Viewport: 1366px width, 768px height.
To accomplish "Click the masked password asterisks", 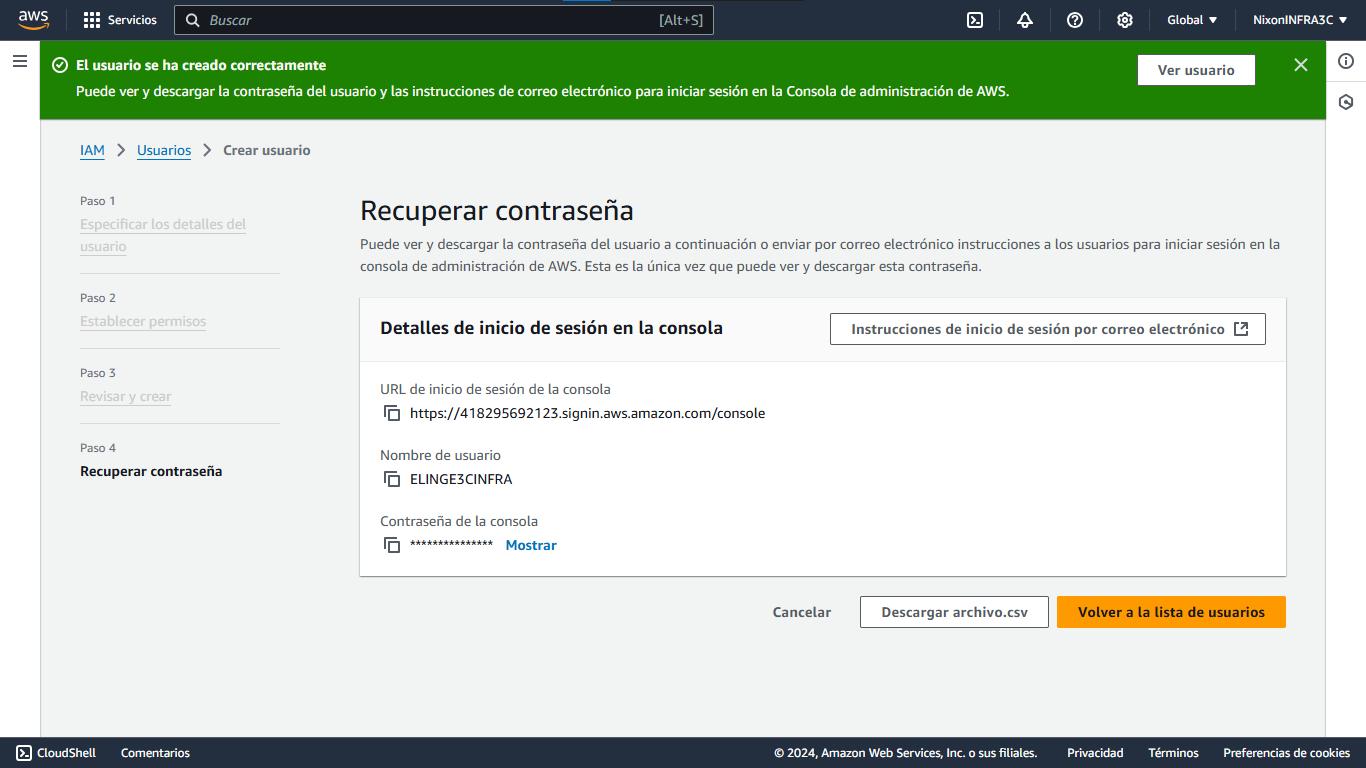I will 451,545.
